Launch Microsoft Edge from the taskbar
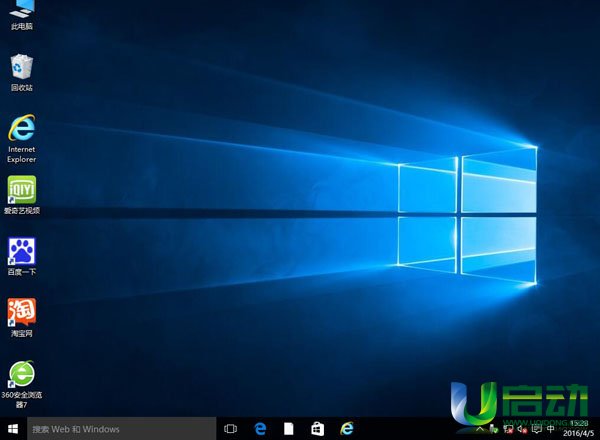Image resolution: width=600 pixels, height=440 pixels. [x=260, y=429]
